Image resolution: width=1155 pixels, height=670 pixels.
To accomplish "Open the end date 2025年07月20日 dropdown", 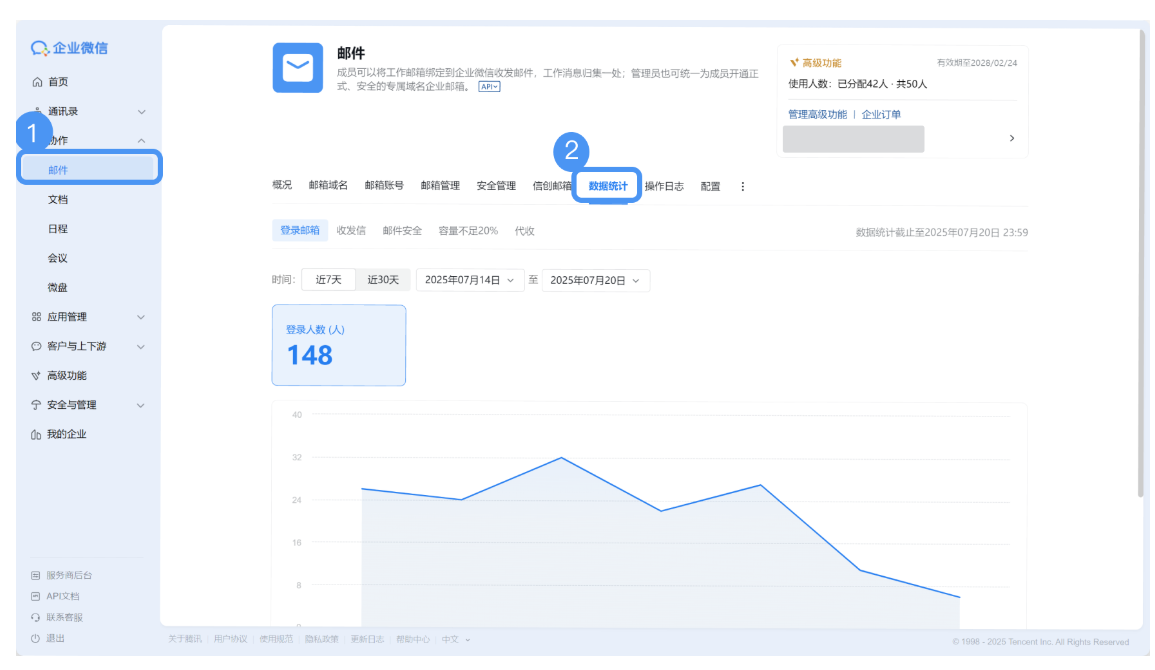I will [596, 281].
